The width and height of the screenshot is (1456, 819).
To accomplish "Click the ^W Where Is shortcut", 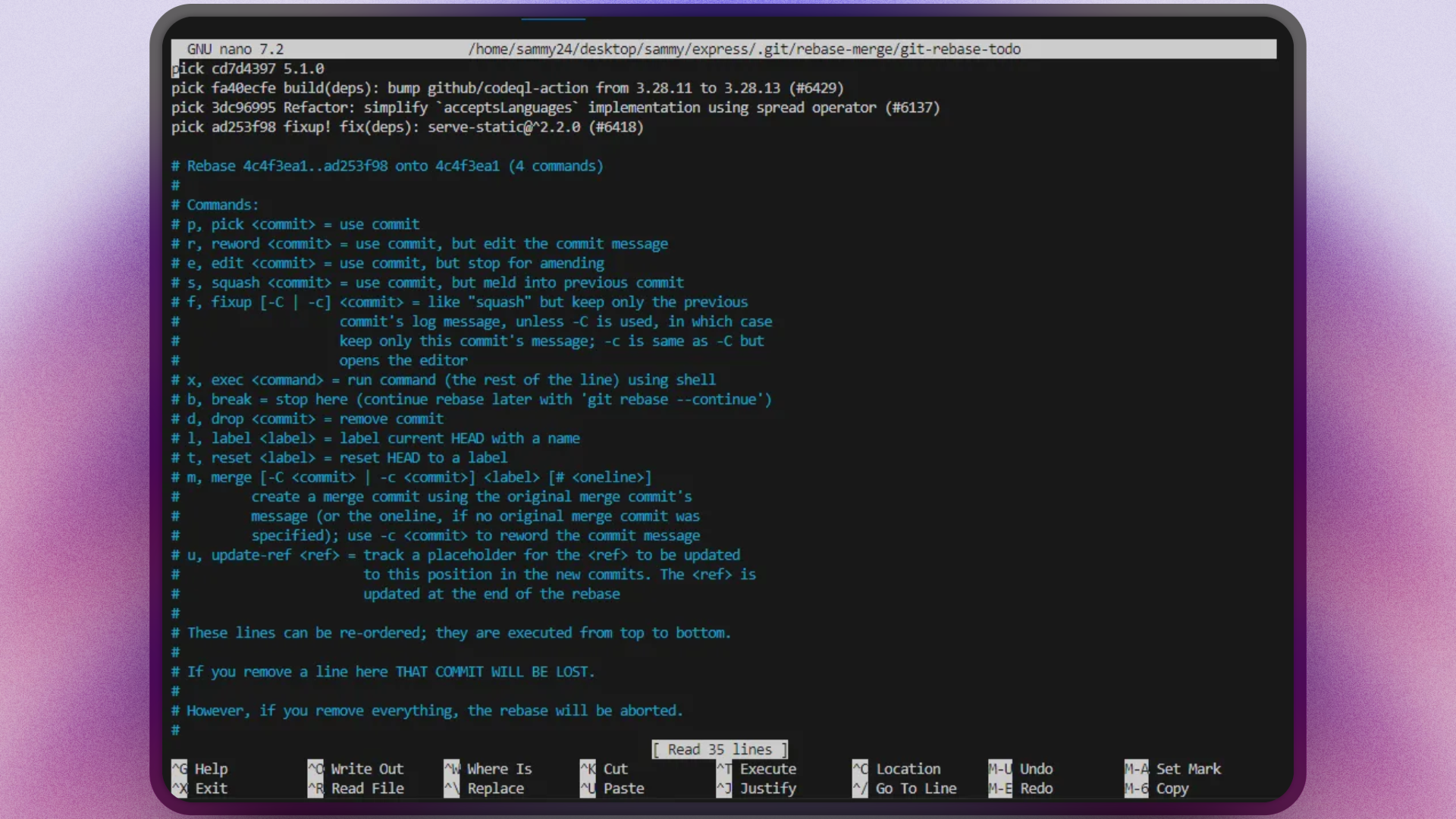I will (488, 768).
